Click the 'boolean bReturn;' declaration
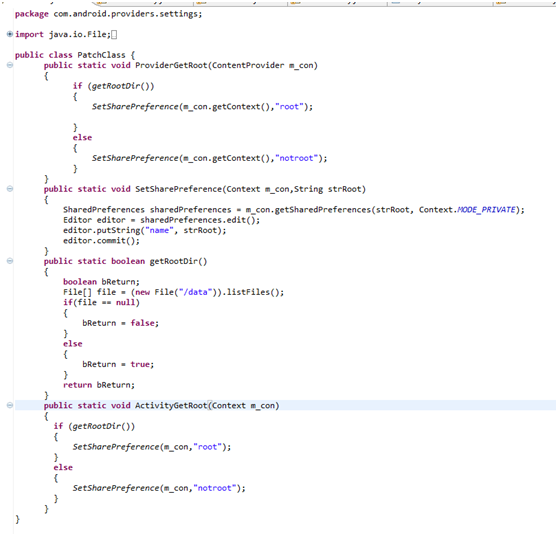 click(x=101, y=282)
